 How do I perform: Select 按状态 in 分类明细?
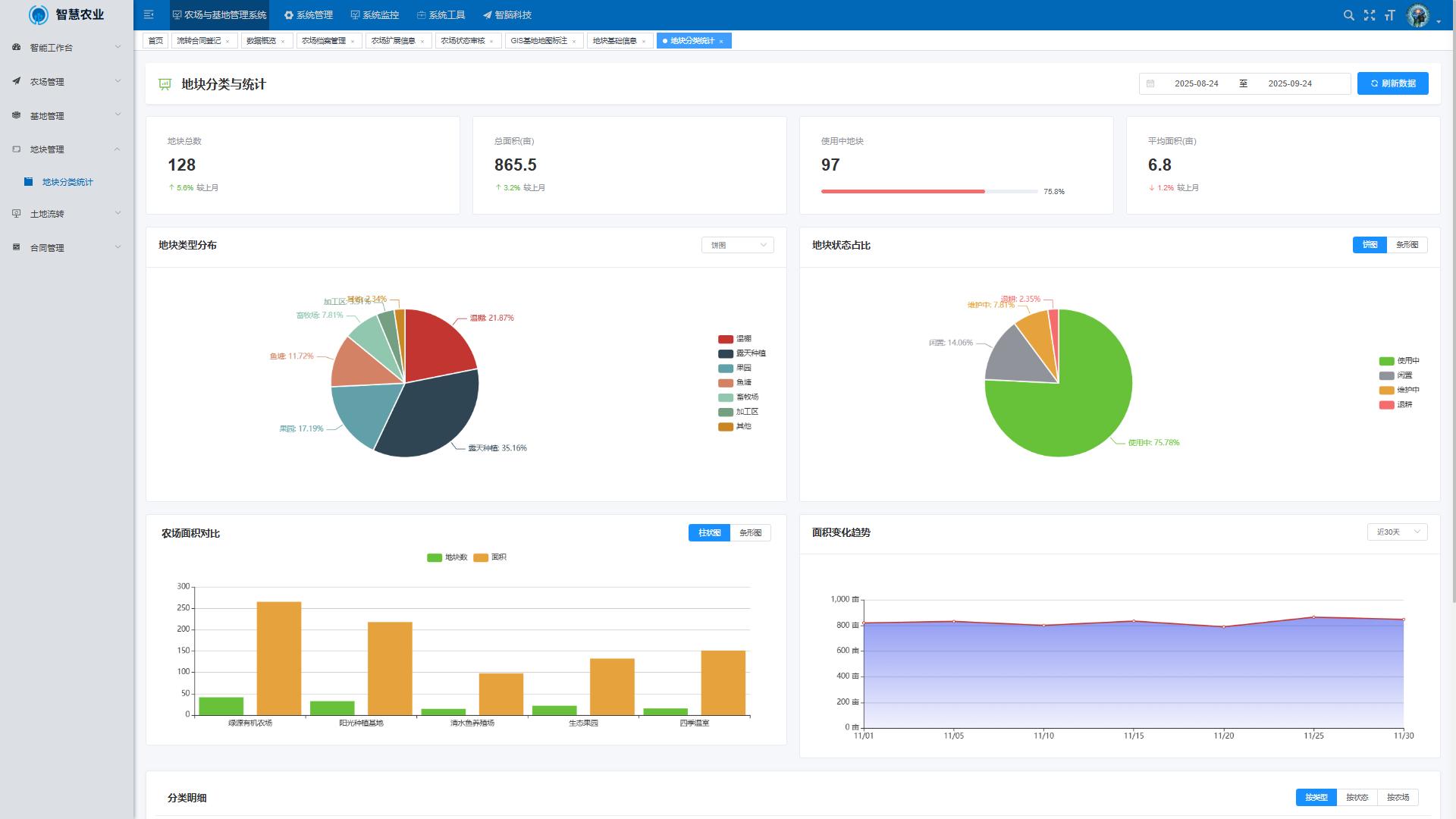[x=1357, y=797]
